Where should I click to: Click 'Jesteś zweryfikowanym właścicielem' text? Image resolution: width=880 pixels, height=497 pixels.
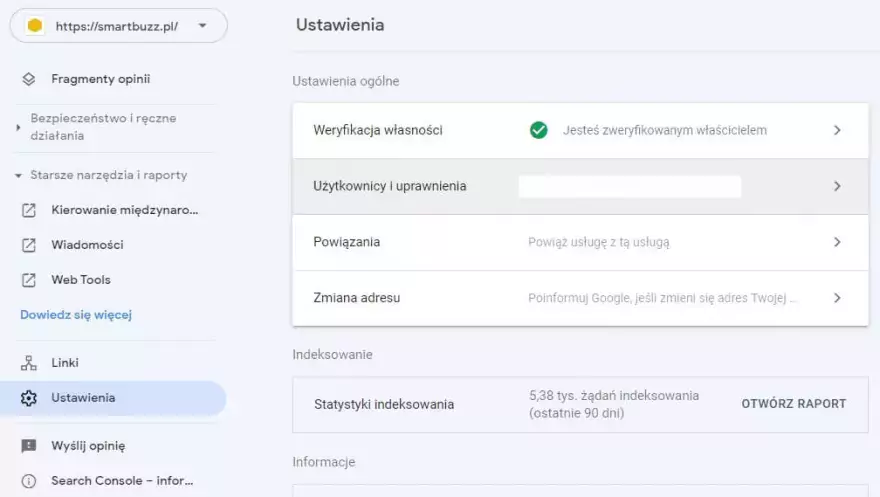pyautogui.click(x=664, y=130)
